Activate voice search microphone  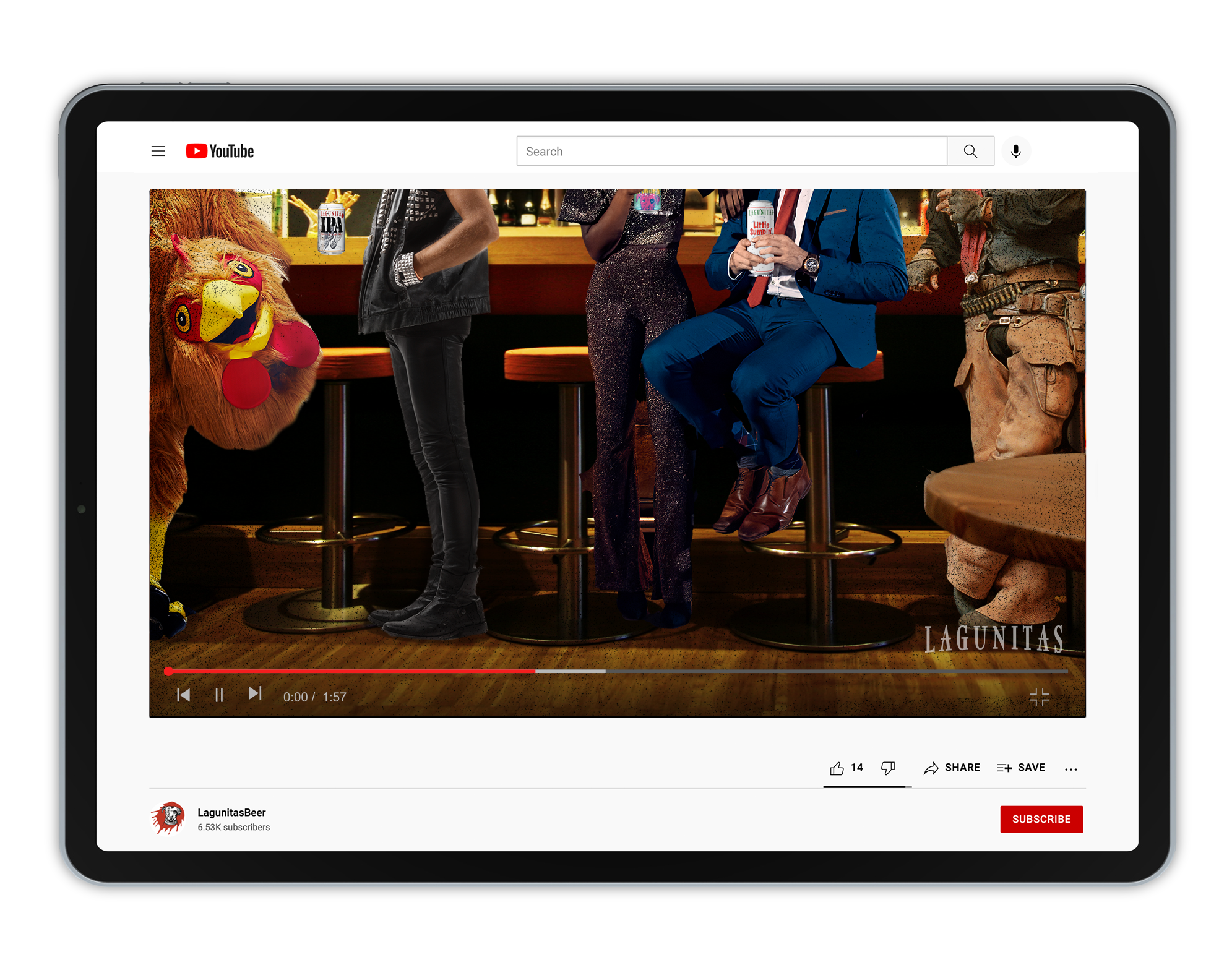pyautogui.click(x=1015, y=151)
